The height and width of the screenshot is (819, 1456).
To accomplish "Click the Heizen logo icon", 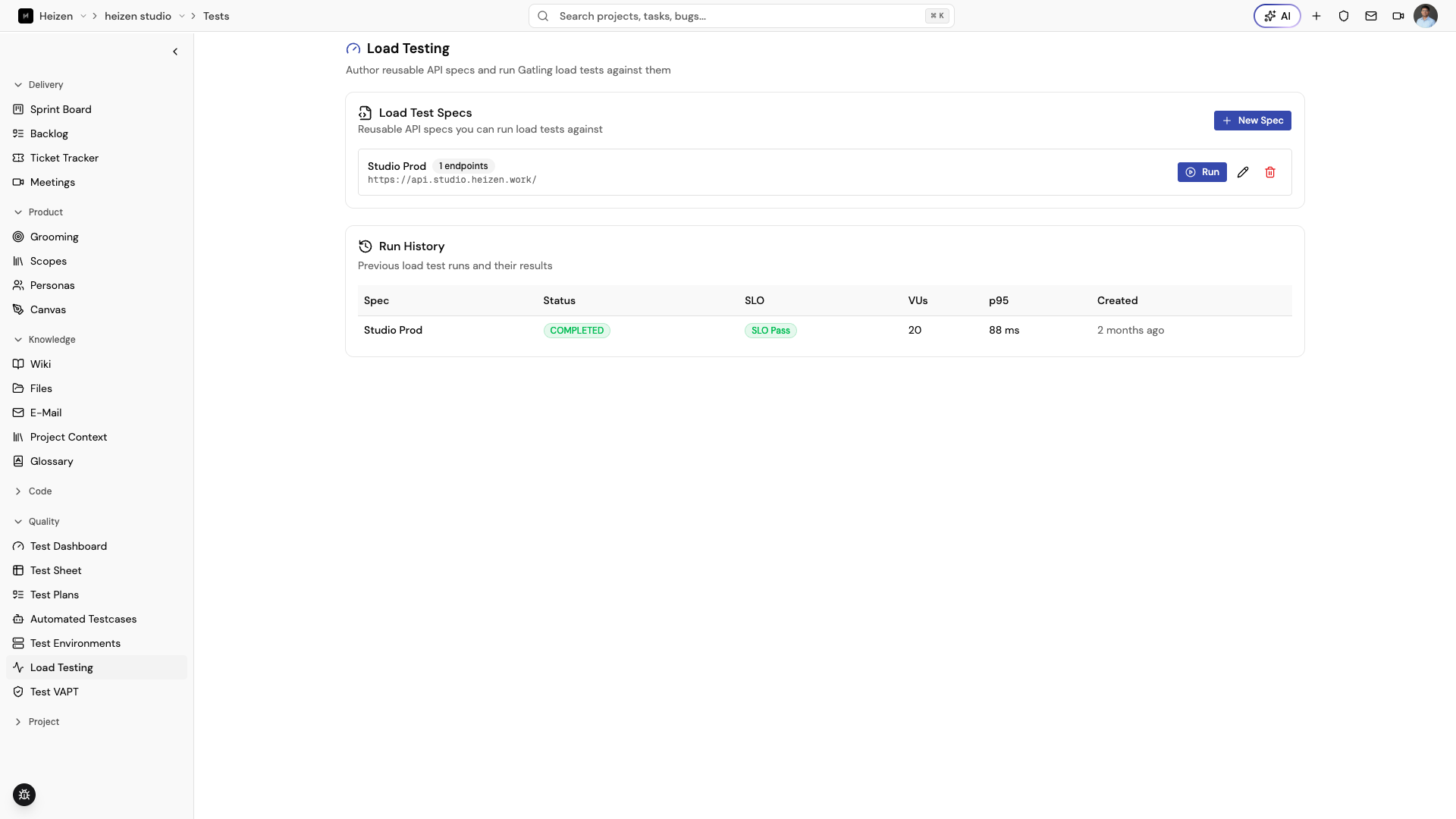I will click(26, 16).
